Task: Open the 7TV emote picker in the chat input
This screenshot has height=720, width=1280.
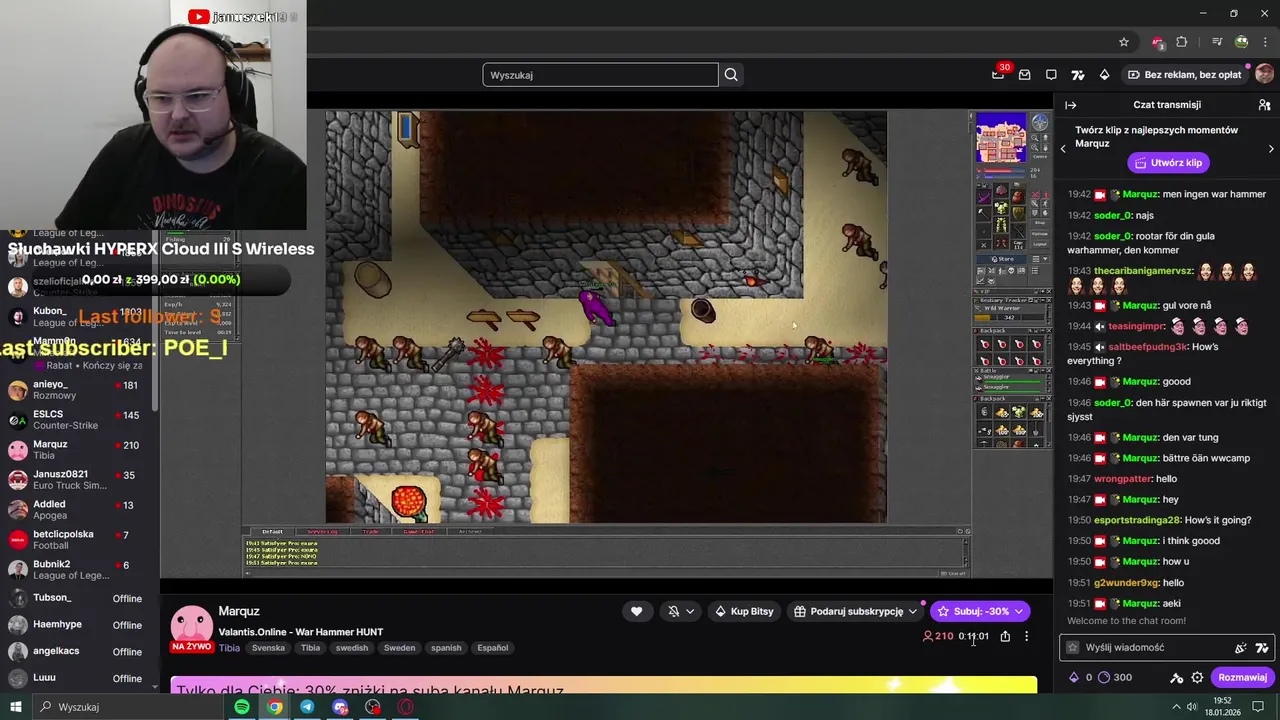Action: point(1262,647)
